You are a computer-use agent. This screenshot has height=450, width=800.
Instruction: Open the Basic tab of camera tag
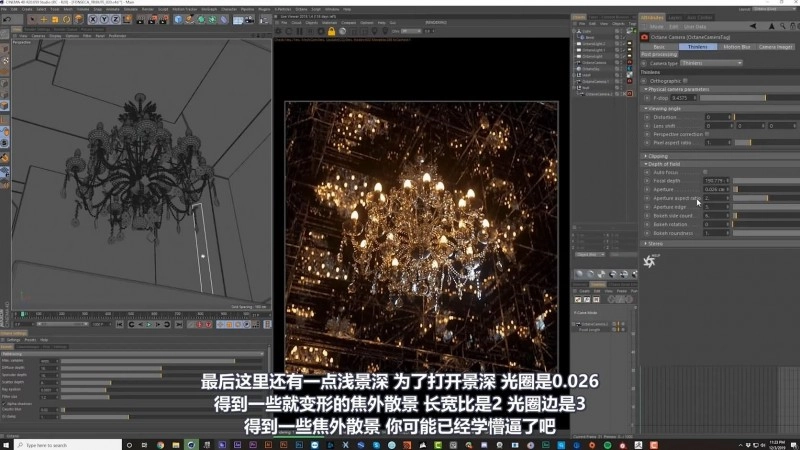tap(660, 46)
